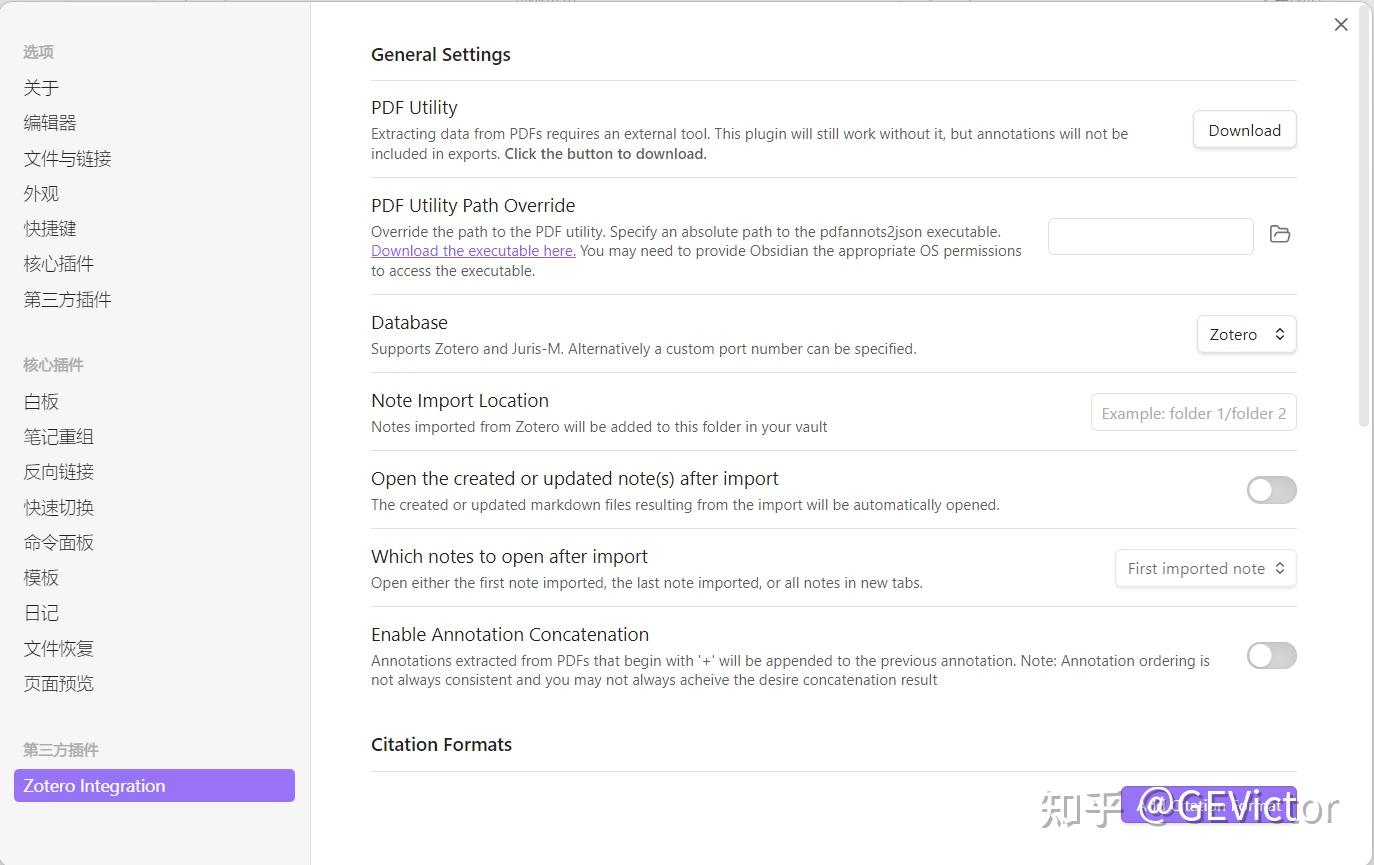Screen dimensions: 1374x865
Task: Open 白板 canvas plugin settings
Action: (41, 401)
